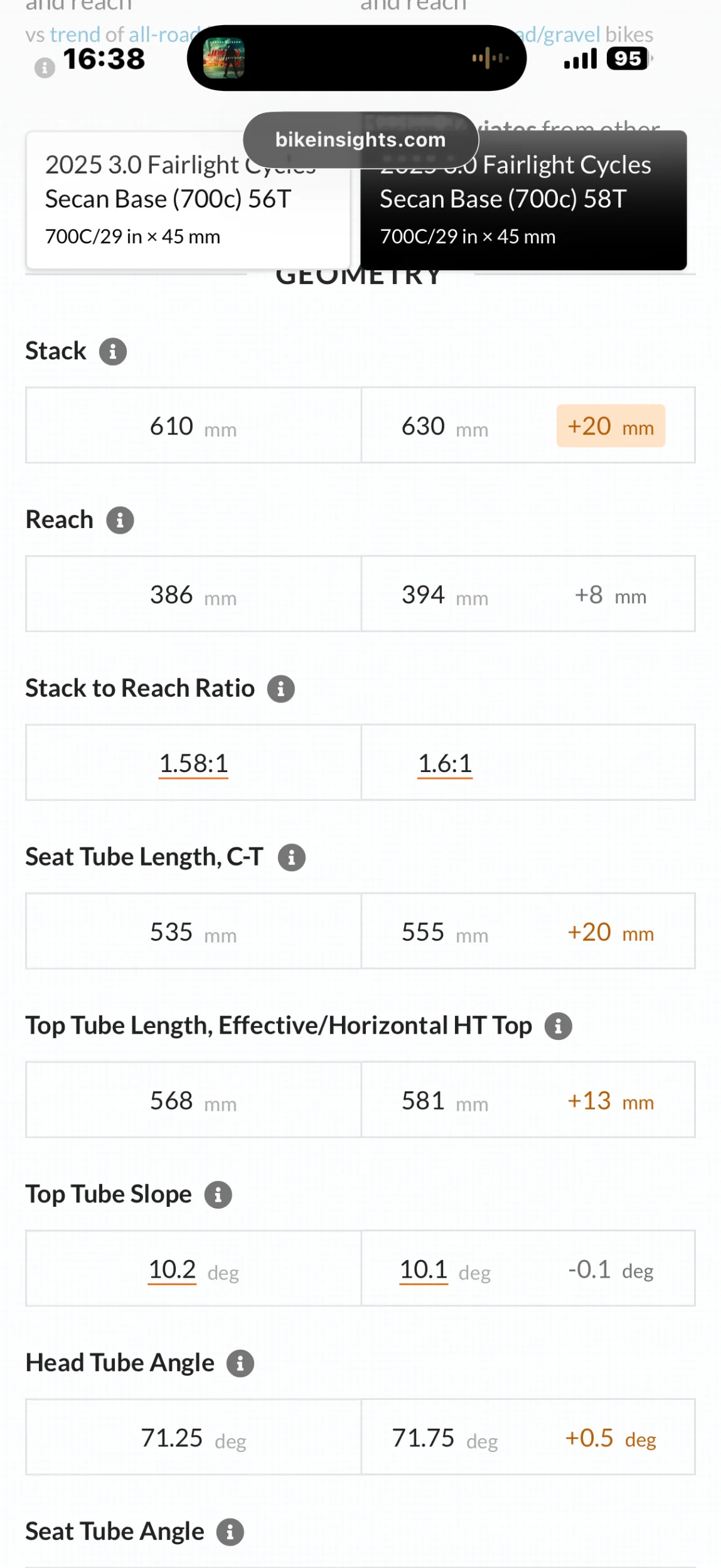Open the Reach info icon
721x1568 pixels.
point(120,521)
